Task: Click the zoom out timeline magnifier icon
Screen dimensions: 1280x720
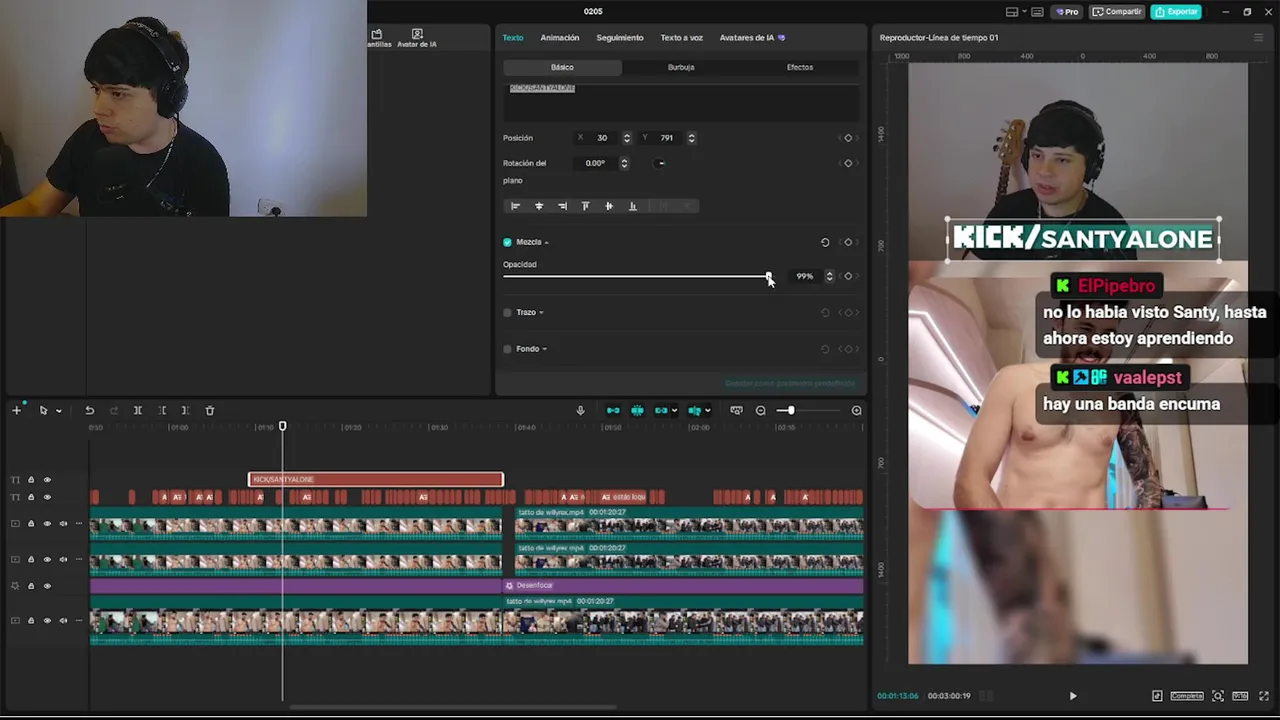Action: [761, 410]
